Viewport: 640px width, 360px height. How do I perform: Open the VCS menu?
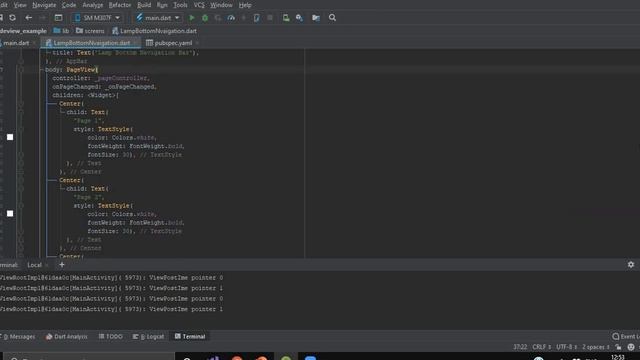(x=199, y=5)
